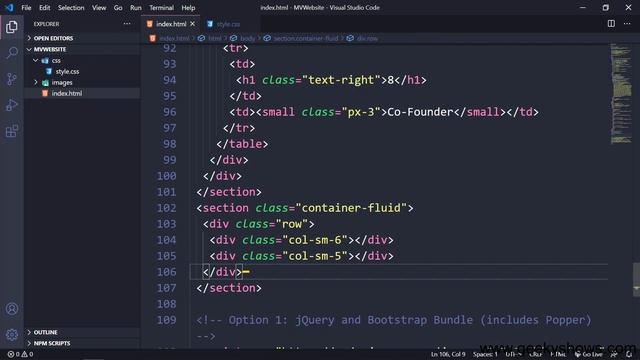Select style.css in the file tree
This screenshot has width=640, height=360.
[67, 71]
